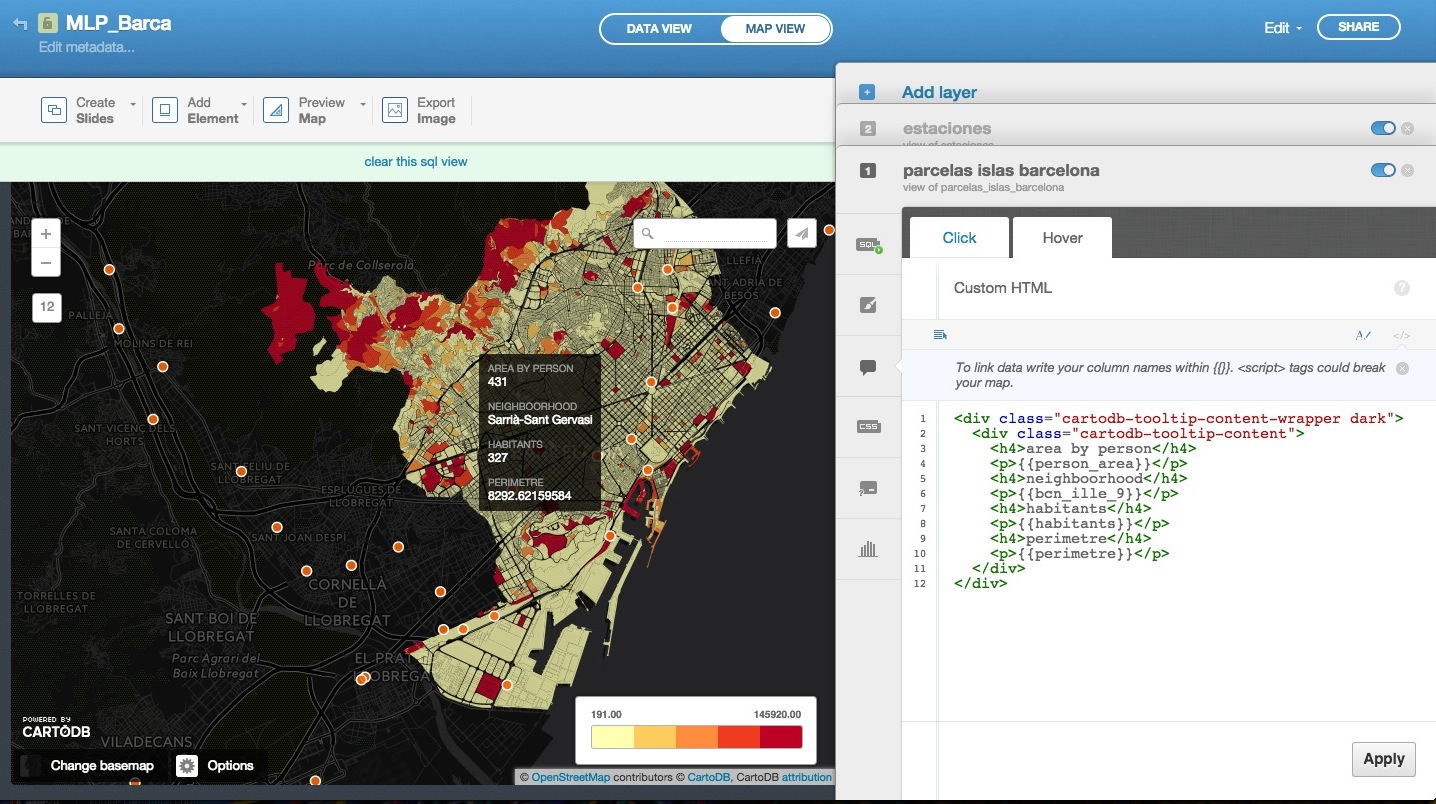Toggle visibility of estaciones layer
This screenshot has height=804, width=1436.
1382,128
